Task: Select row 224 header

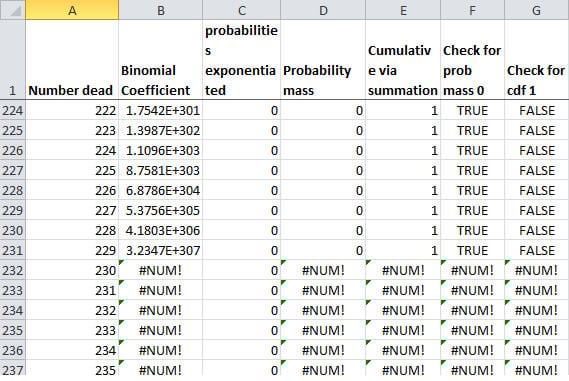Action: coord(13,110)
